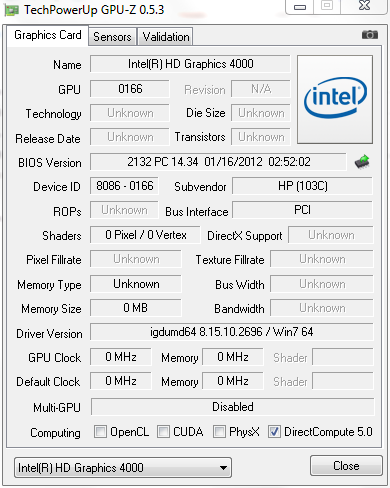Click the TechPowerUp GPU-Z 0.5.3 title
This screenshot has height=488, width=390.
coord(94,10)
